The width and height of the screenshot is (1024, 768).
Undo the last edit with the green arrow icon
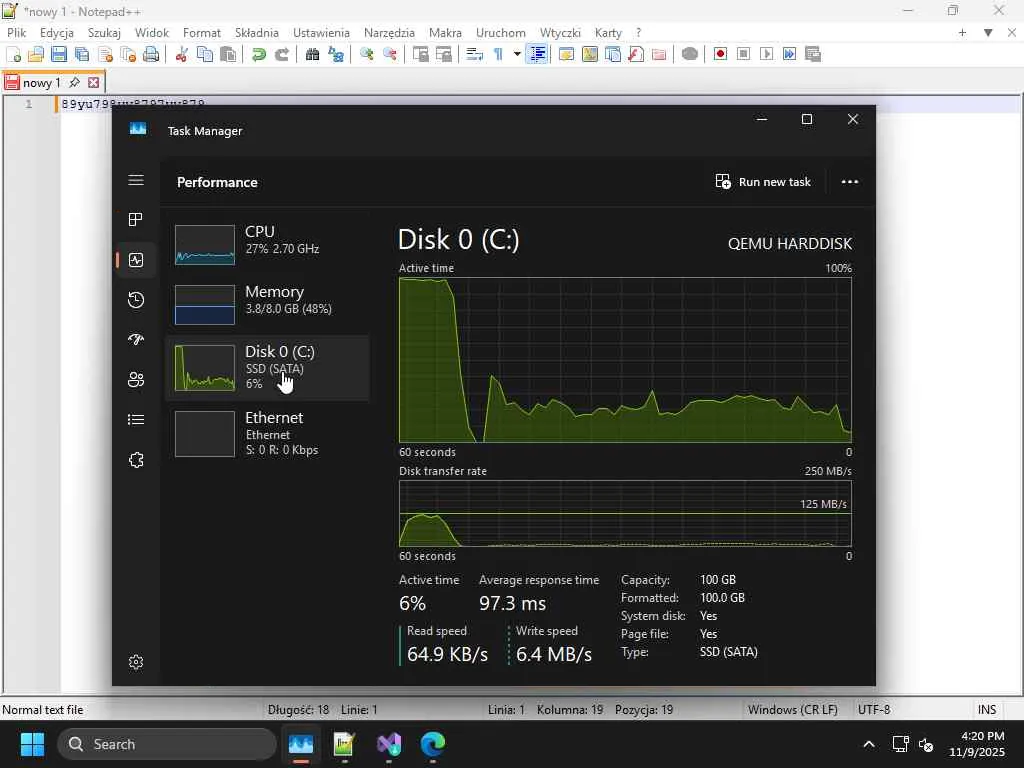click(x=259, y=54)
